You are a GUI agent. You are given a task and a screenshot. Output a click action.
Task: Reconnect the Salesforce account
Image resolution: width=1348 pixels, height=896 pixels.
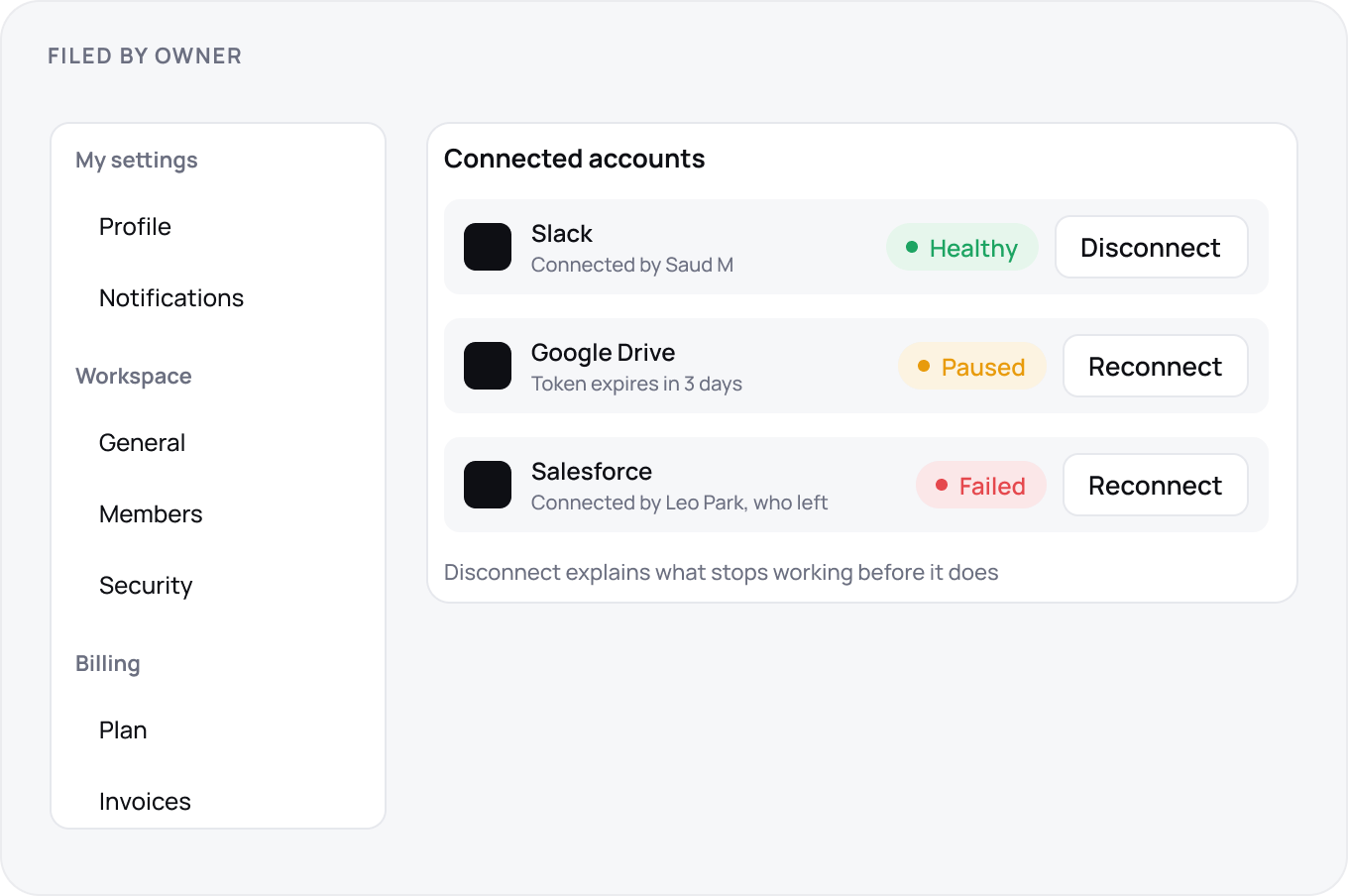pos(1155,485)
